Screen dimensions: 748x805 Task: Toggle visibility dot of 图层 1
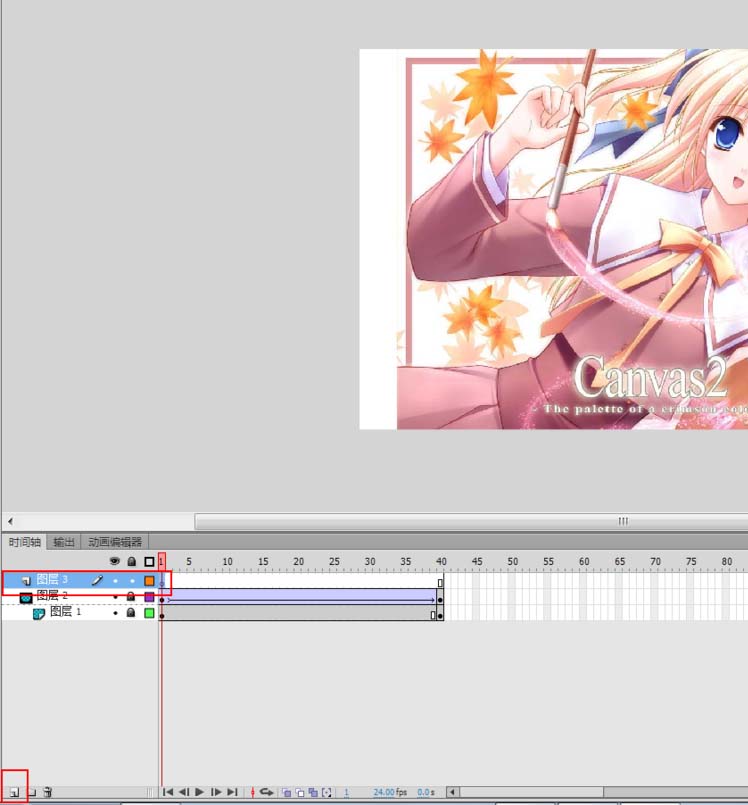pos(115,613)
